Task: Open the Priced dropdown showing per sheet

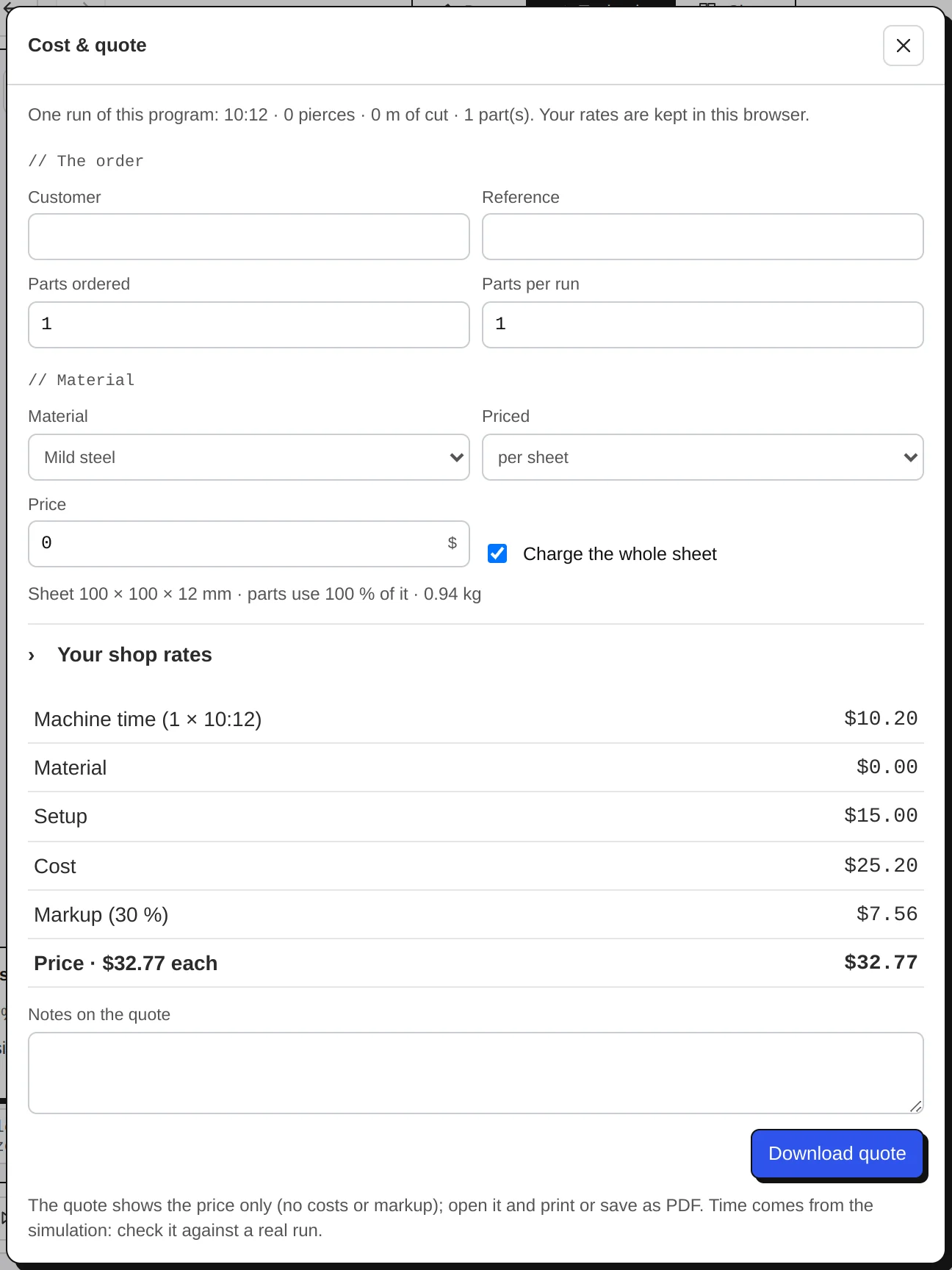Action: 703,457
